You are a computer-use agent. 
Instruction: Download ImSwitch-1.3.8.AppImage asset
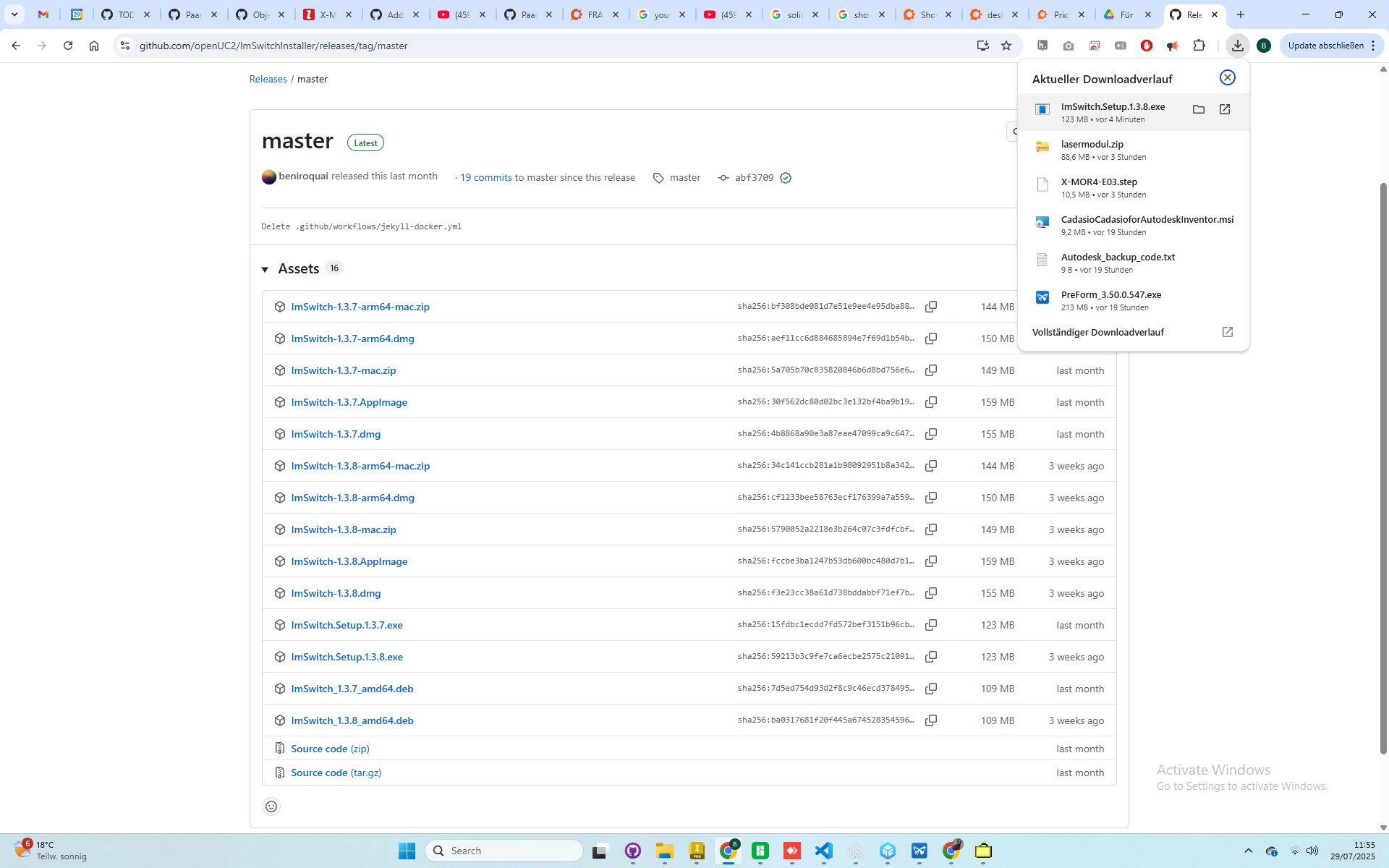pyautogui.click(x=349, y=561)
